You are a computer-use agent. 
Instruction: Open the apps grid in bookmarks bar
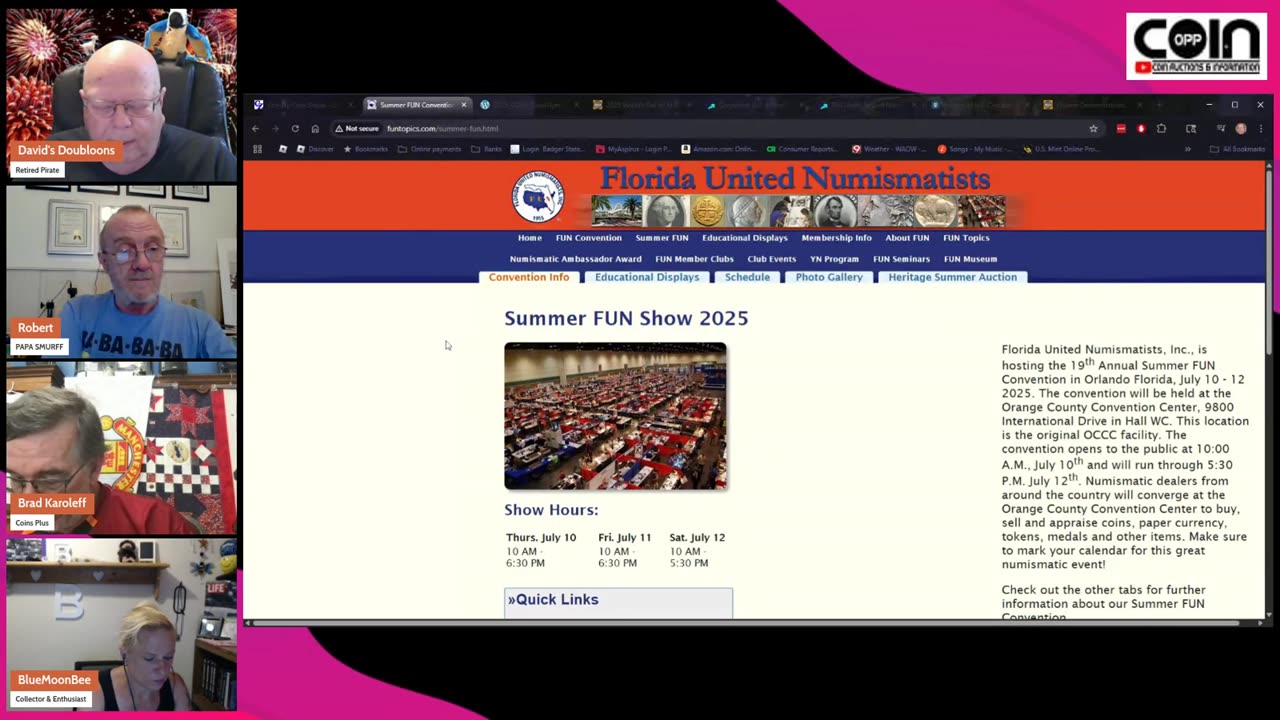point(257,149)
